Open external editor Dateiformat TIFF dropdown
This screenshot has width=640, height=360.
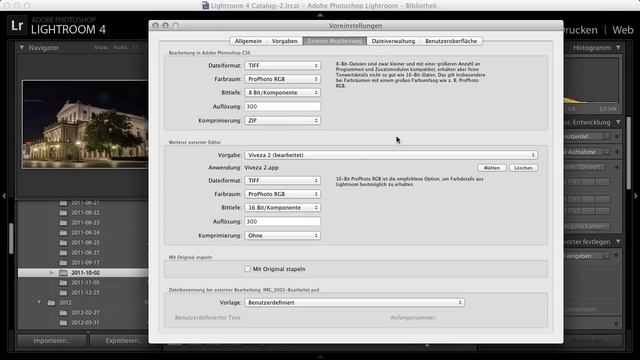[282, 180]
